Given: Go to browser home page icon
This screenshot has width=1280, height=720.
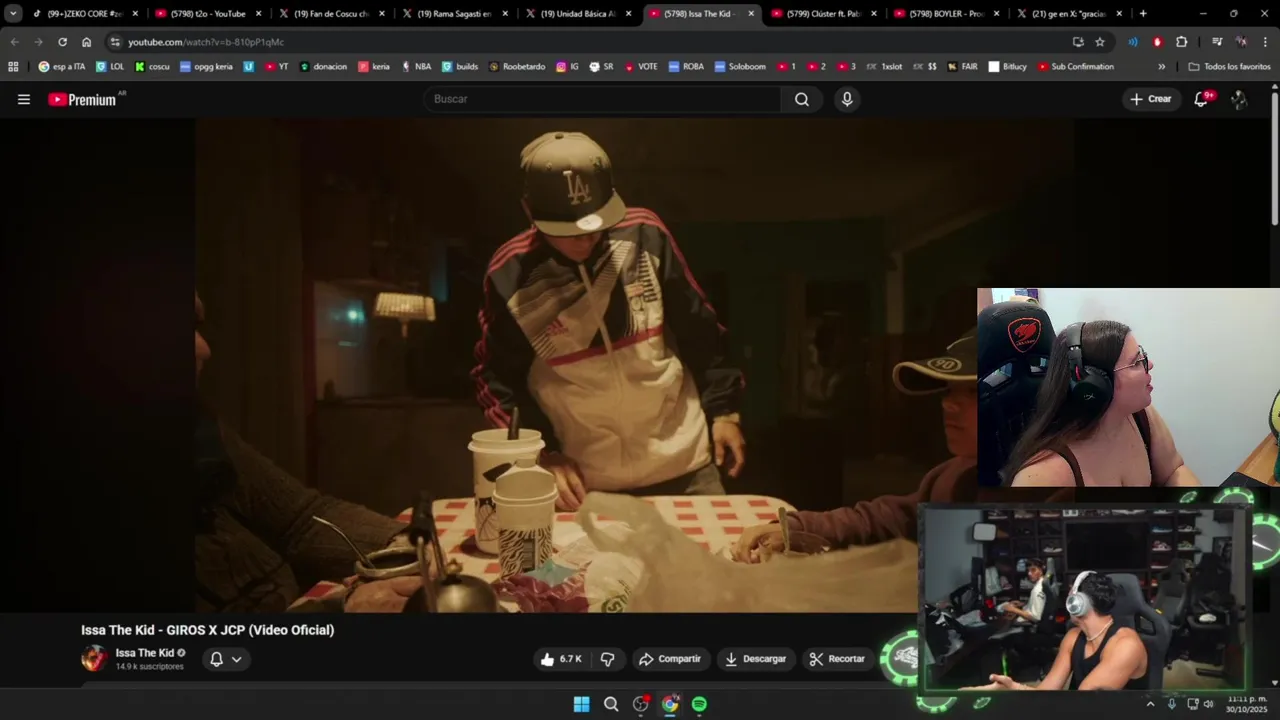Looking at the screenshot, I should [87, 42].
